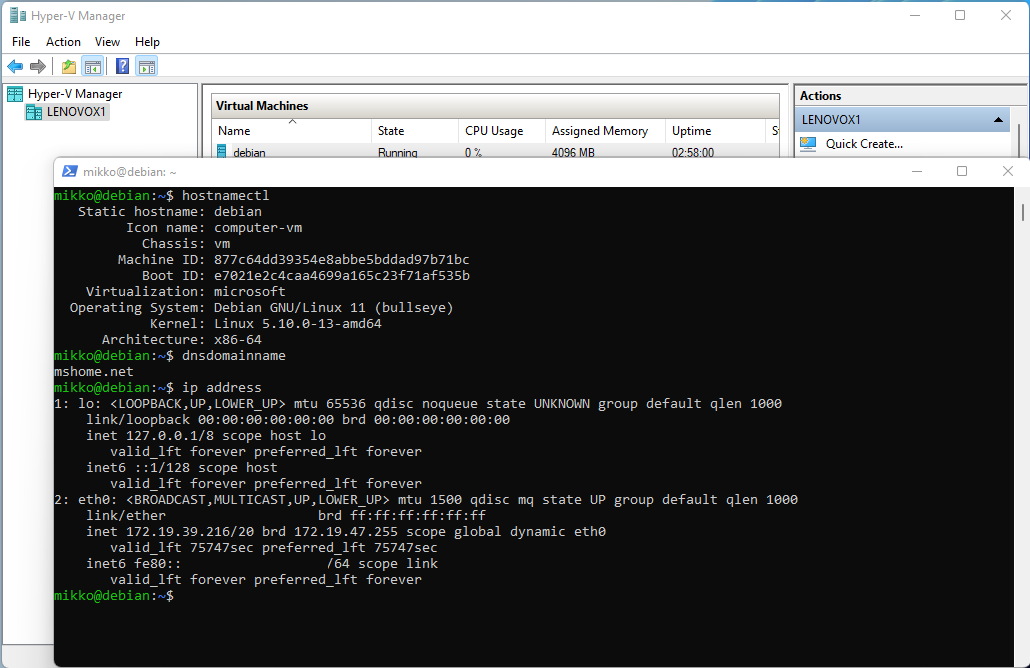This screenshot has width=1030, height=668.
Task: Select the debian virtual machine entry
Action: [248, 152]
